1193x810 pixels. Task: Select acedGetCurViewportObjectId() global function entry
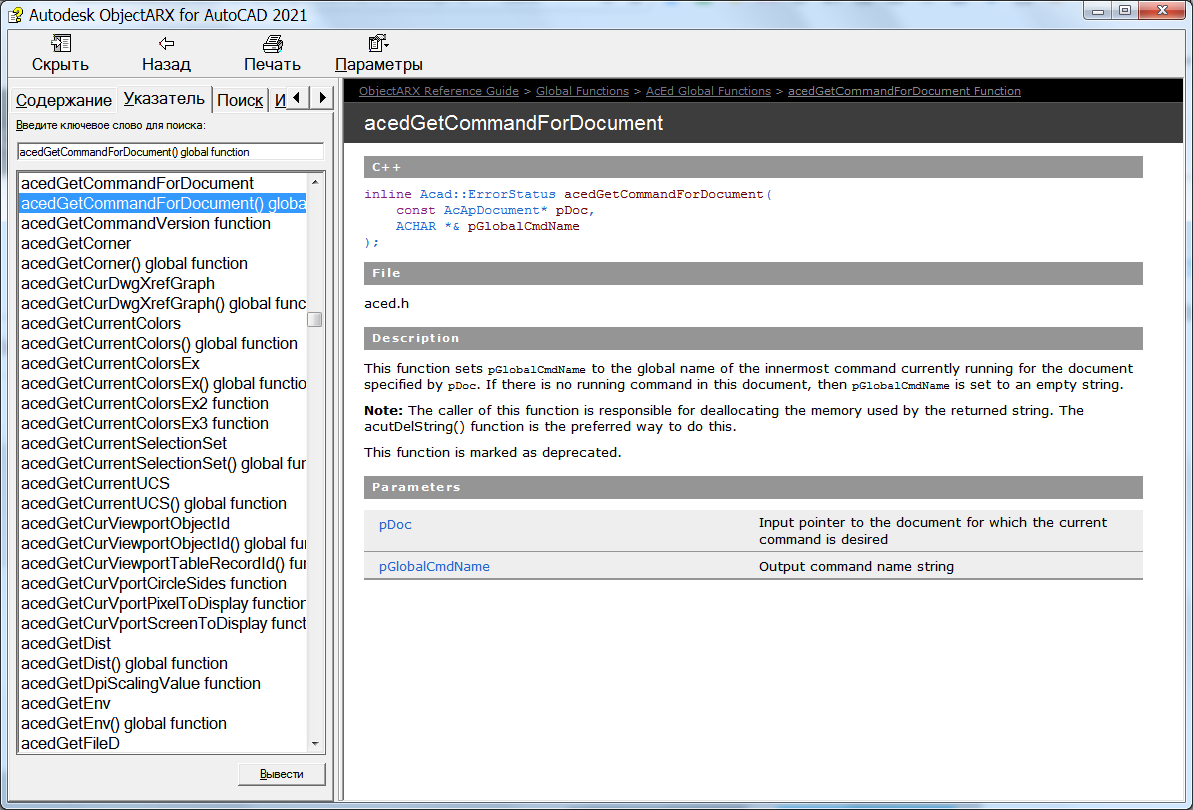pyautogui.click(x=163, y=544)
